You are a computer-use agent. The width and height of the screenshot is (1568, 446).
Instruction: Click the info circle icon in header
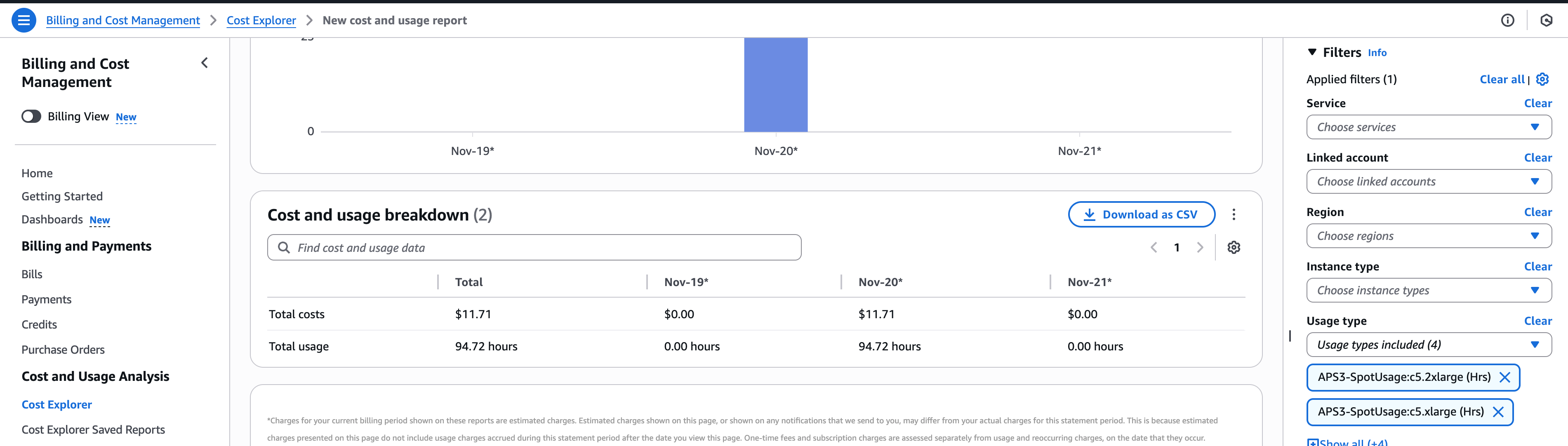click(x=1507, y=20)
